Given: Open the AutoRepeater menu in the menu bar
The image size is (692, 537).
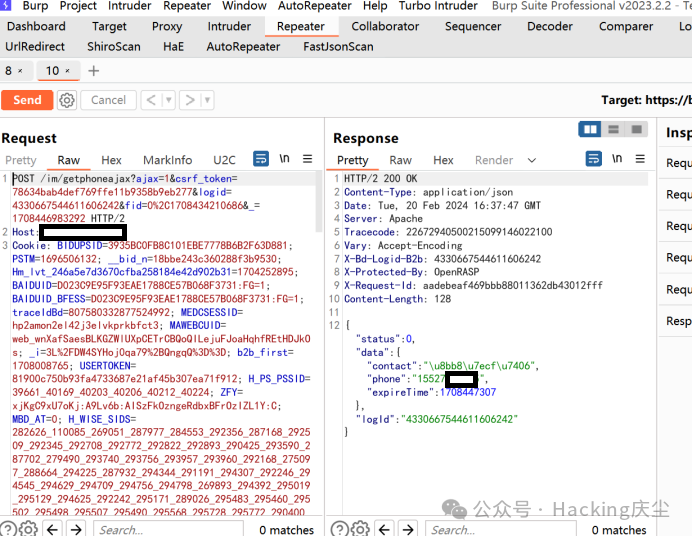Looking at the screenshot, I should [315, 6].
